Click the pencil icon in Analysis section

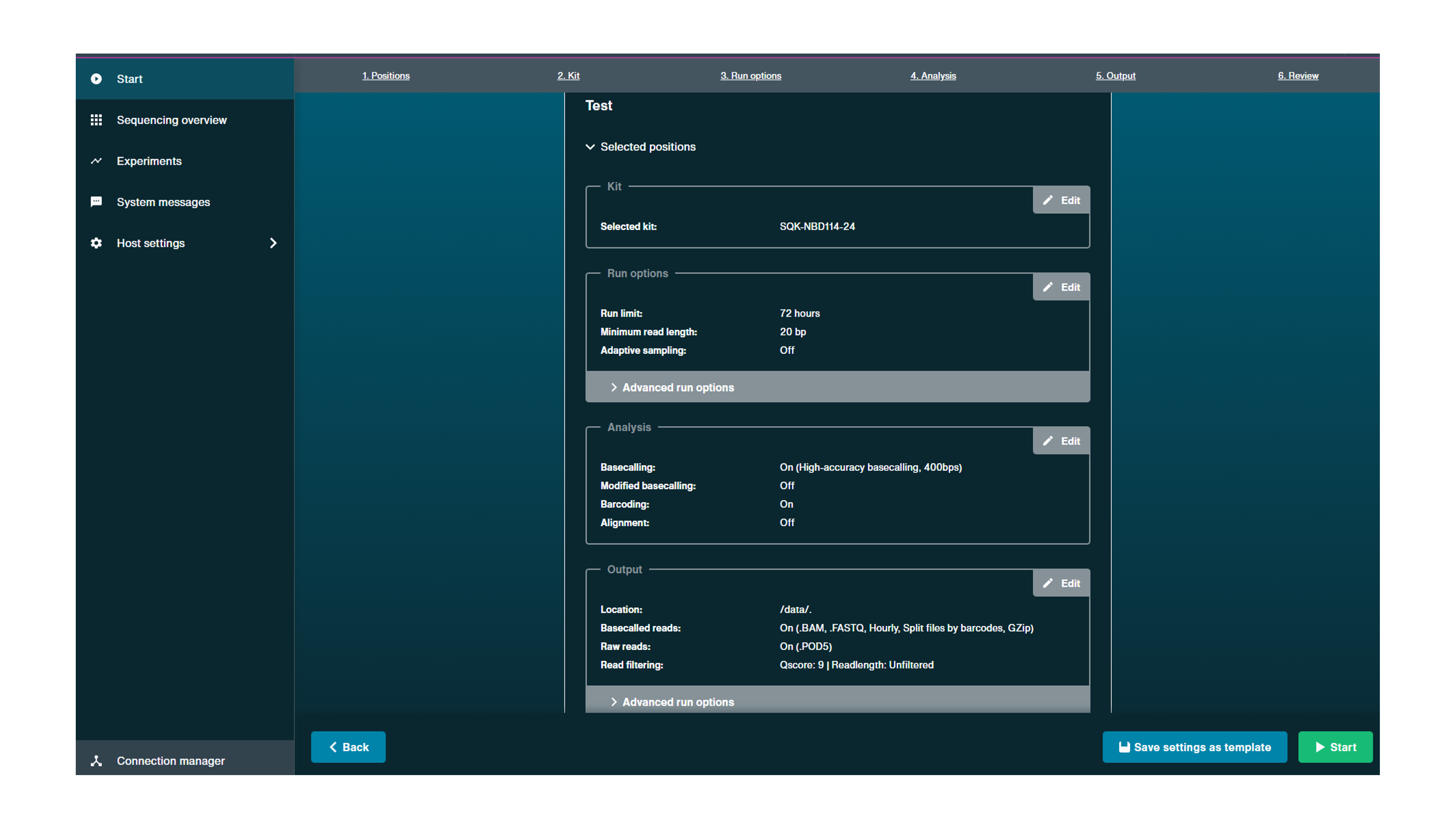1048,441
